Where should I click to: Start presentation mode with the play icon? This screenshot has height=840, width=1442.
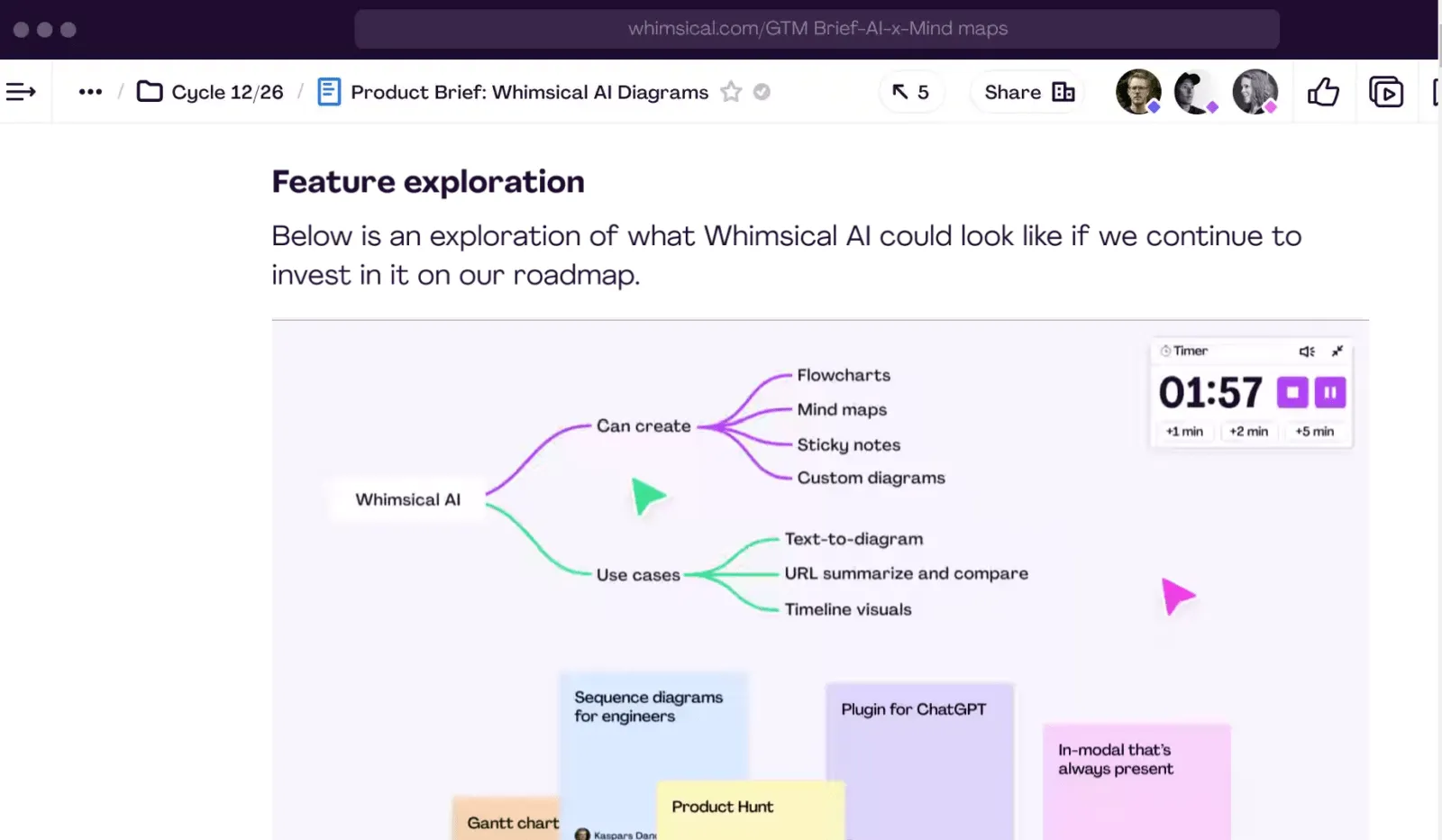pyautogui.click(x=1386, y=92)
